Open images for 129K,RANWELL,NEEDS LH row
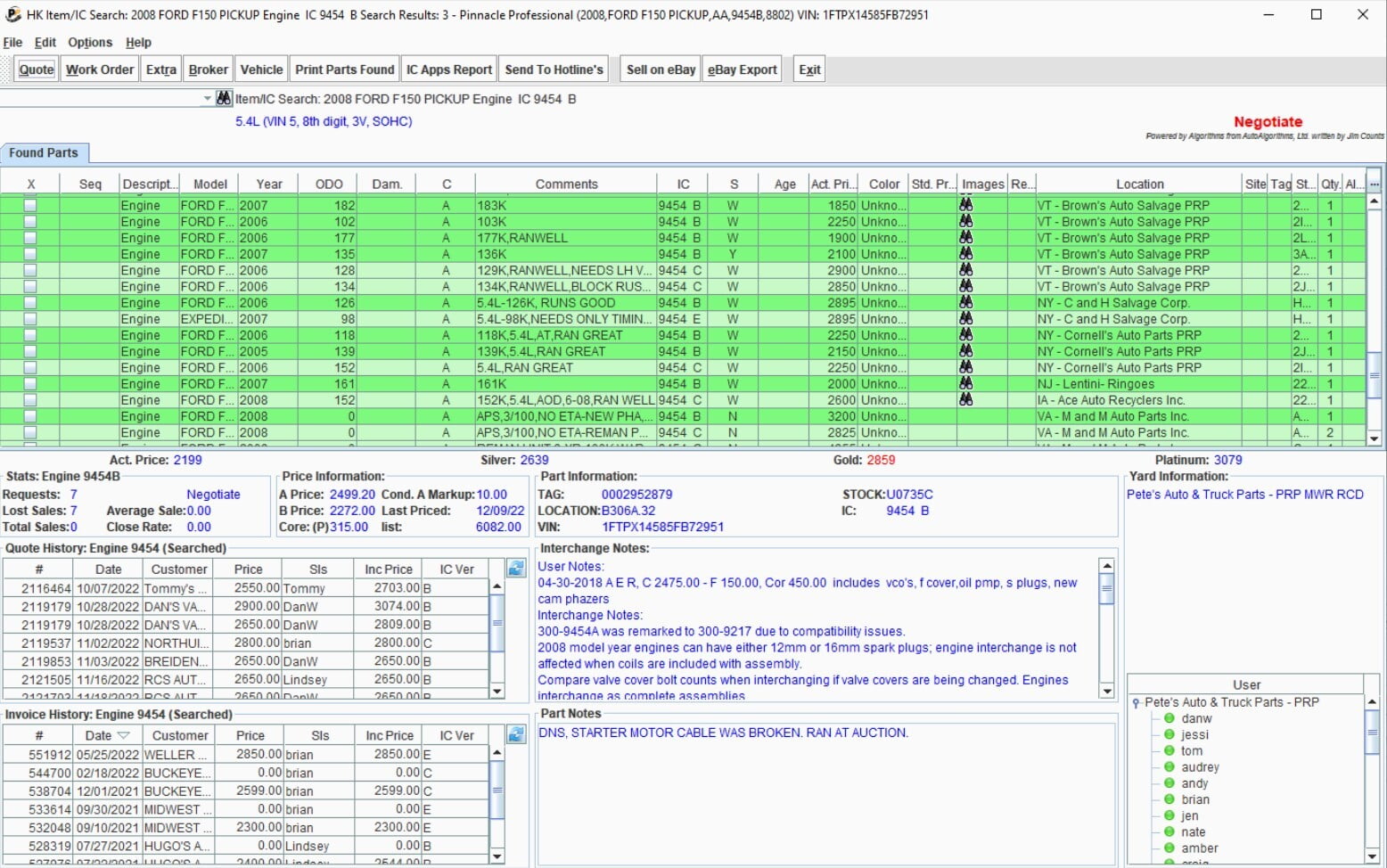Viewport: 1387px width, 868px height. coord(965,270)
